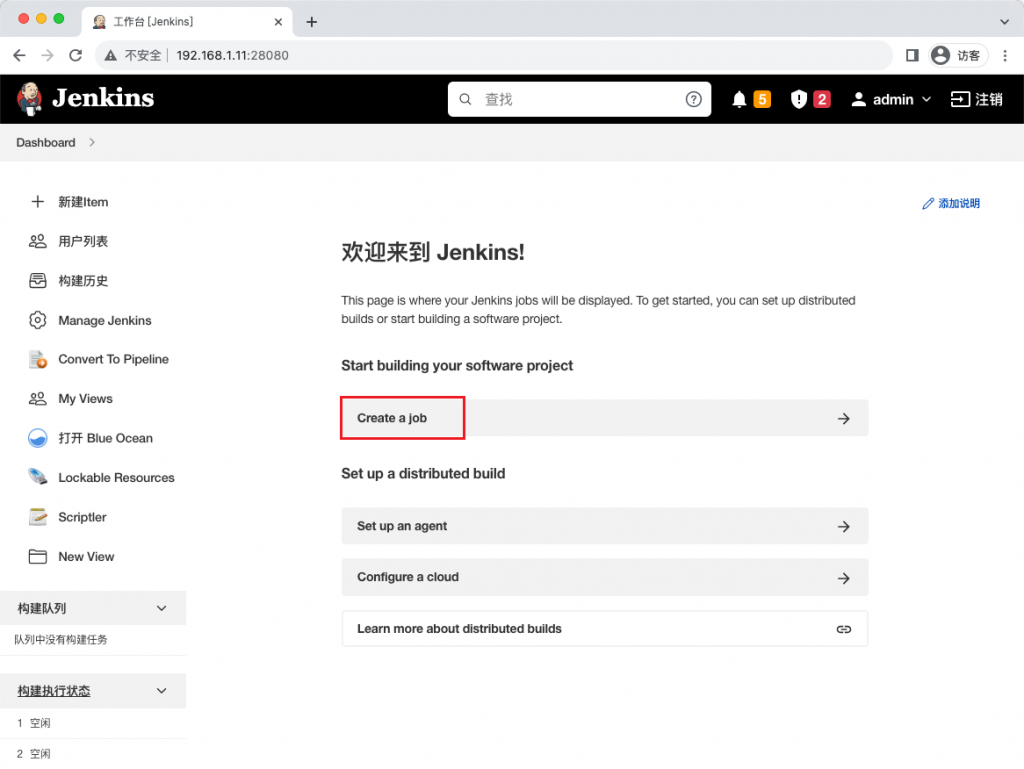This screenshot has width=1024, height=769.
Task: Open Learn more about distributed builds
Action: click(605, 629)
